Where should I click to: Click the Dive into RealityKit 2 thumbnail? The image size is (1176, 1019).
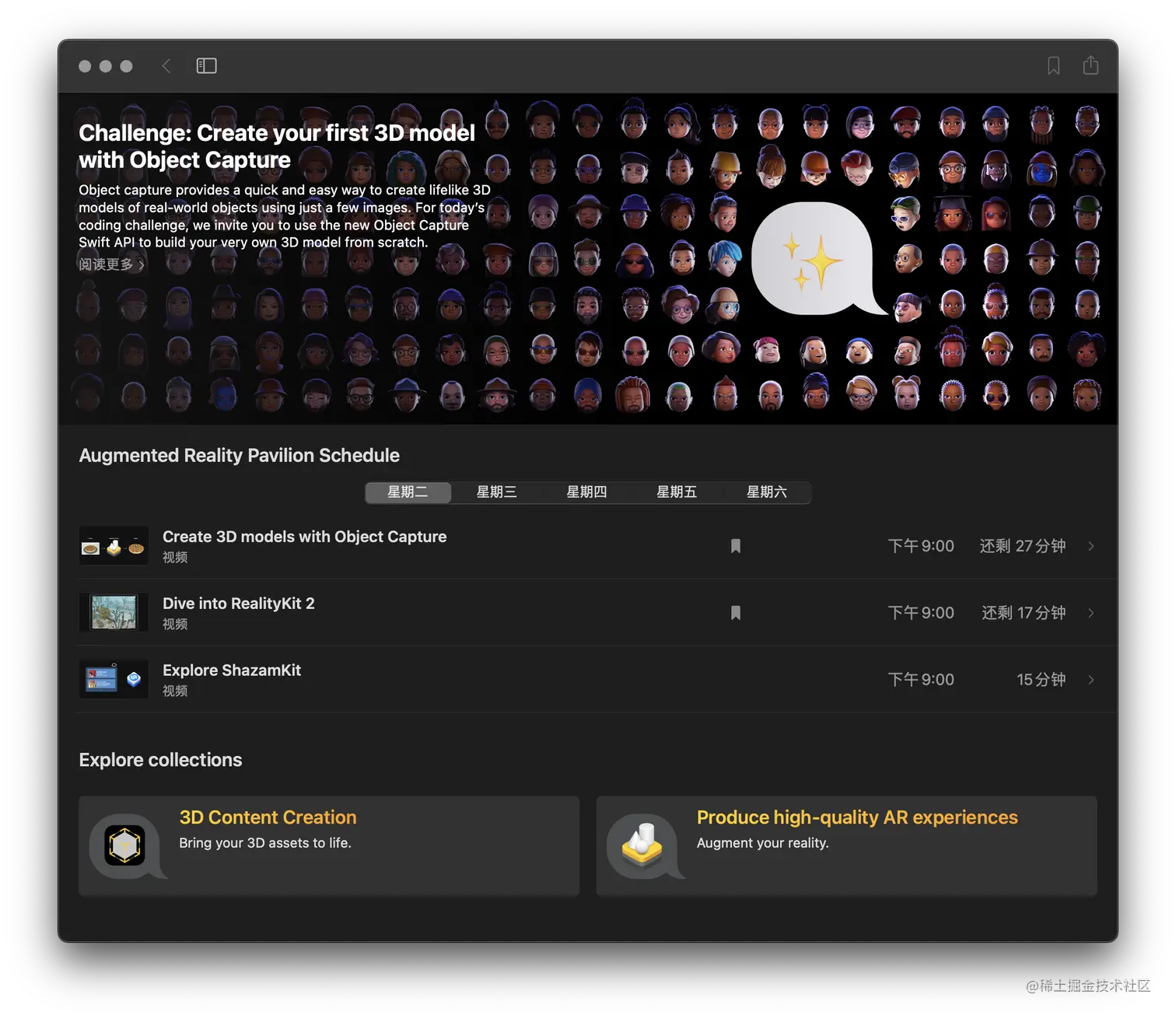coord(114,613)
